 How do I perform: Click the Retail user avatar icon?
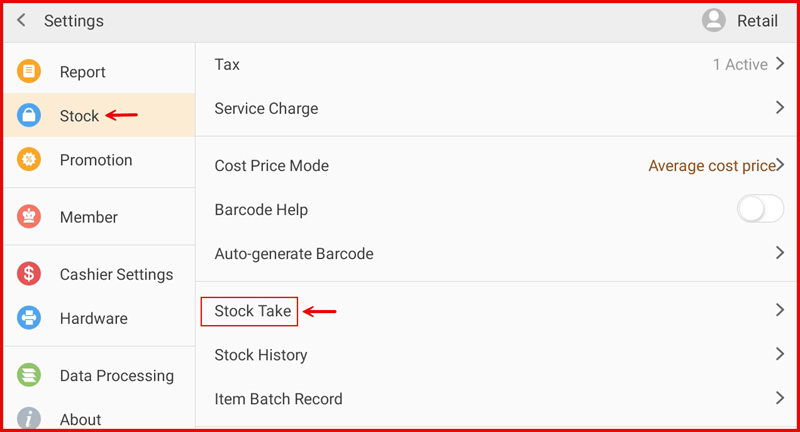(x=714, y=21)
